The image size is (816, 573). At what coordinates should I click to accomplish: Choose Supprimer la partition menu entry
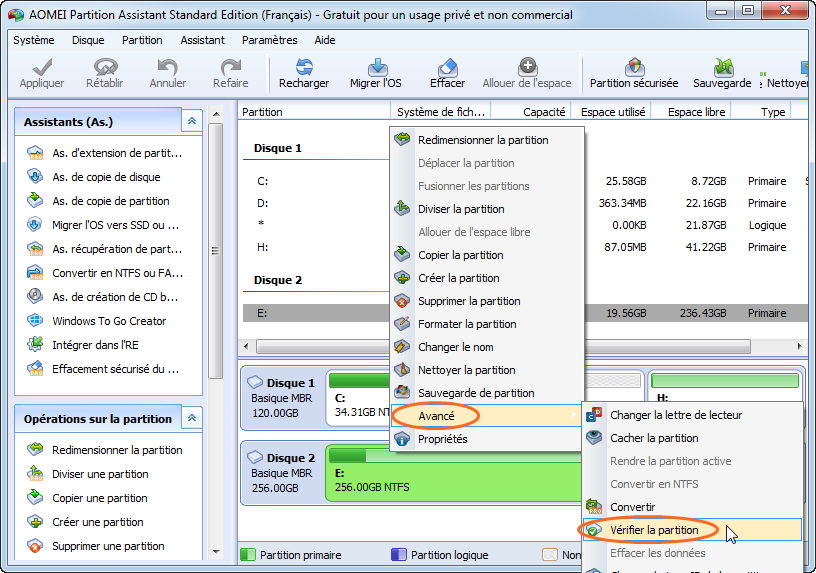point(486,301)
